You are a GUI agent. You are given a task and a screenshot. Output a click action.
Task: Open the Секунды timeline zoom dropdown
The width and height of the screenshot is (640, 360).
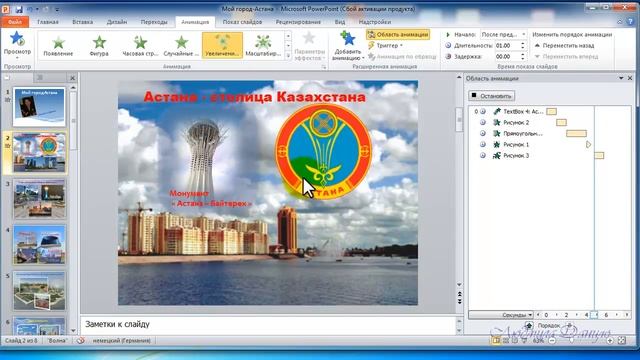502,315
